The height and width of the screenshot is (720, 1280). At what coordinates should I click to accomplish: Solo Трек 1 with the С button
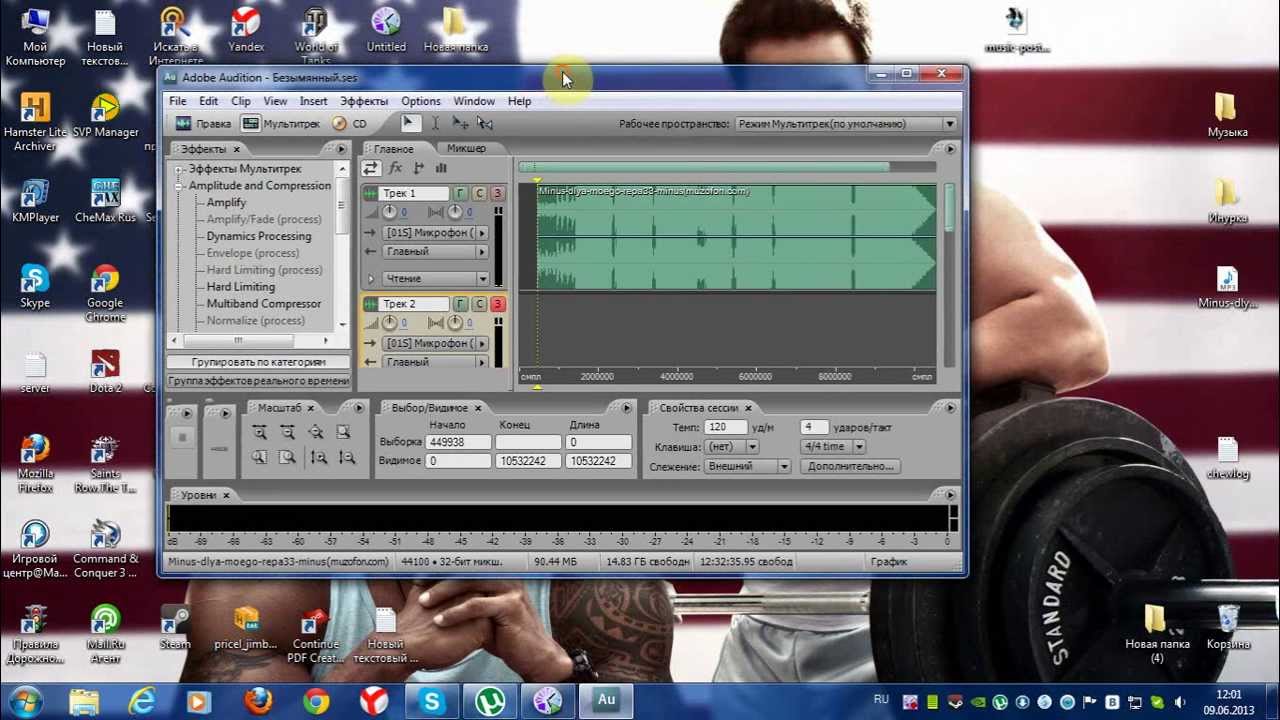[x=479, y=193]
